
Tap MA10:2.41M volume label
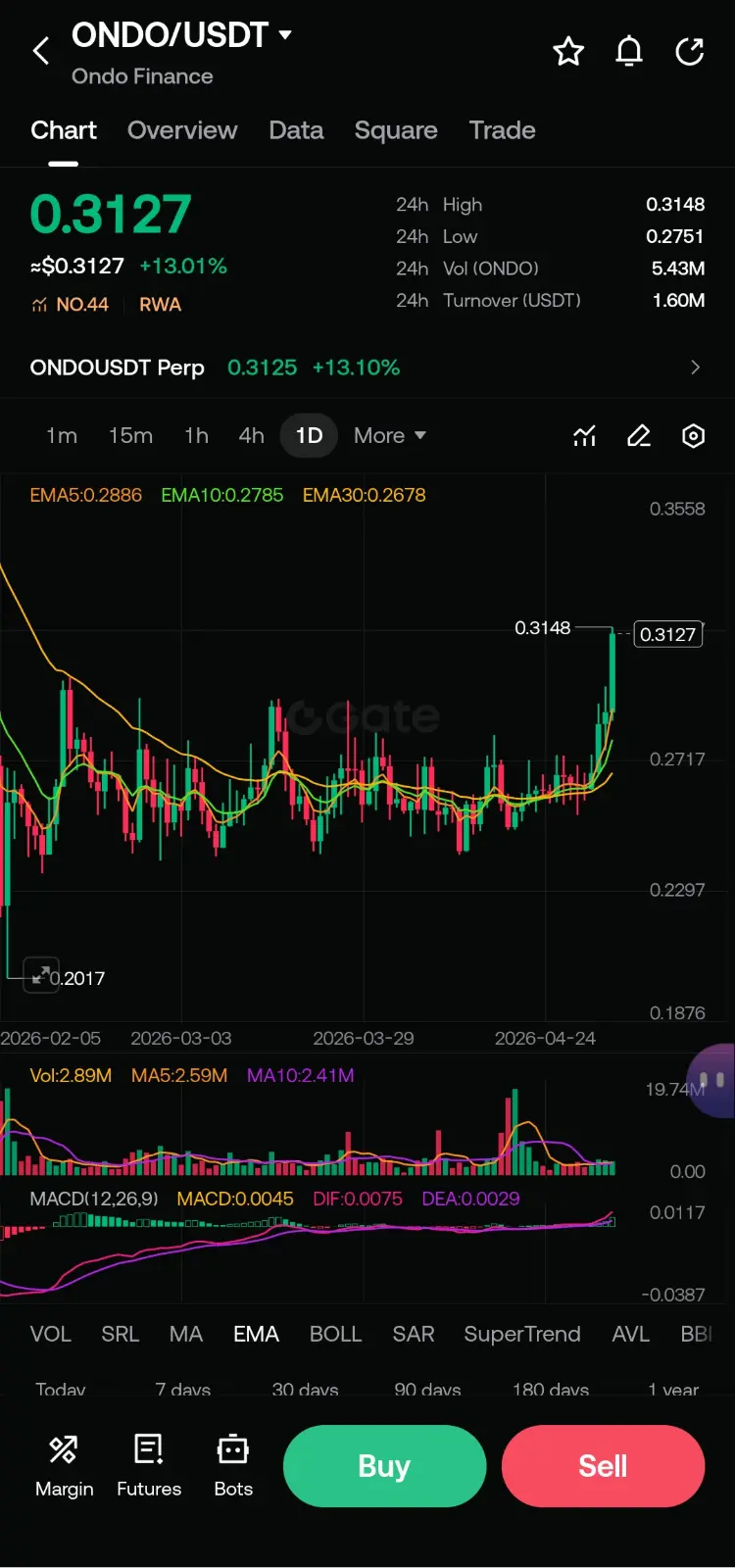[301, 1075]
